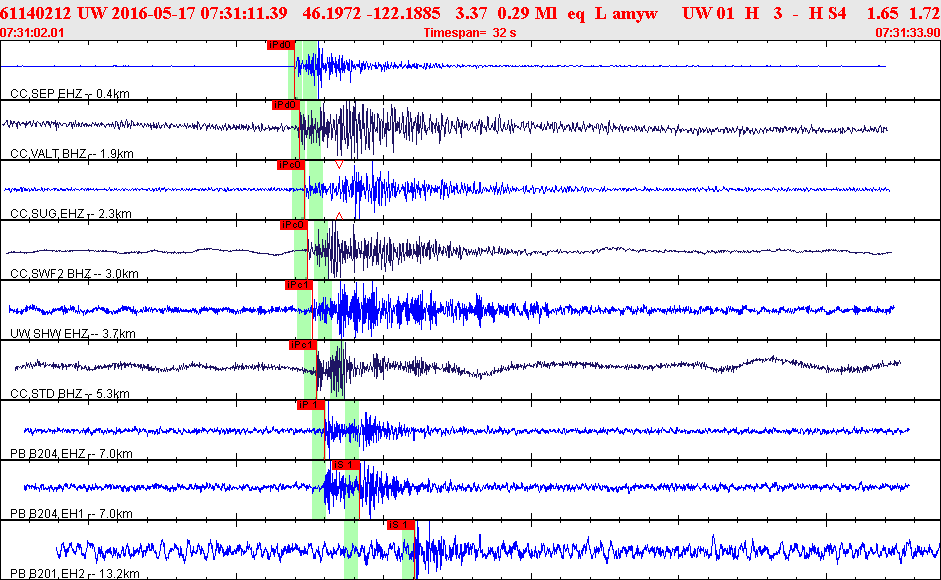This screenshot has height=580, width=941.
Task: Click the iPd0 pick flag on CC.SEP trace
Action: click(280, 45)
